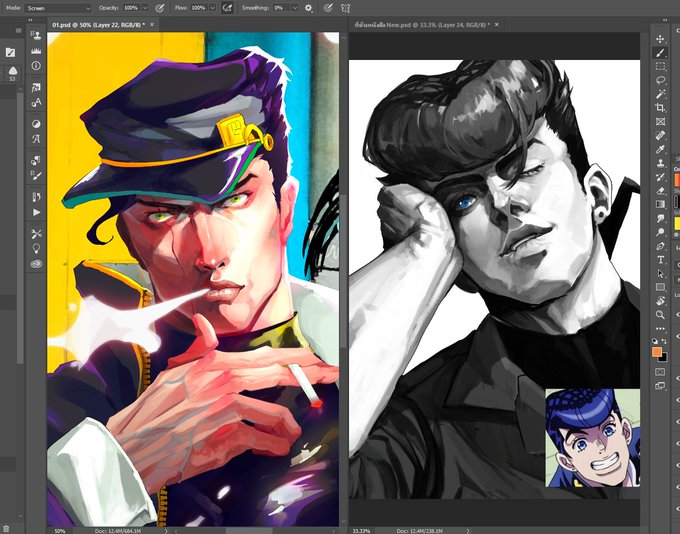This screenshot has height=534, width=680.
Task: Select the Crop tool
Action: [660, 108]
